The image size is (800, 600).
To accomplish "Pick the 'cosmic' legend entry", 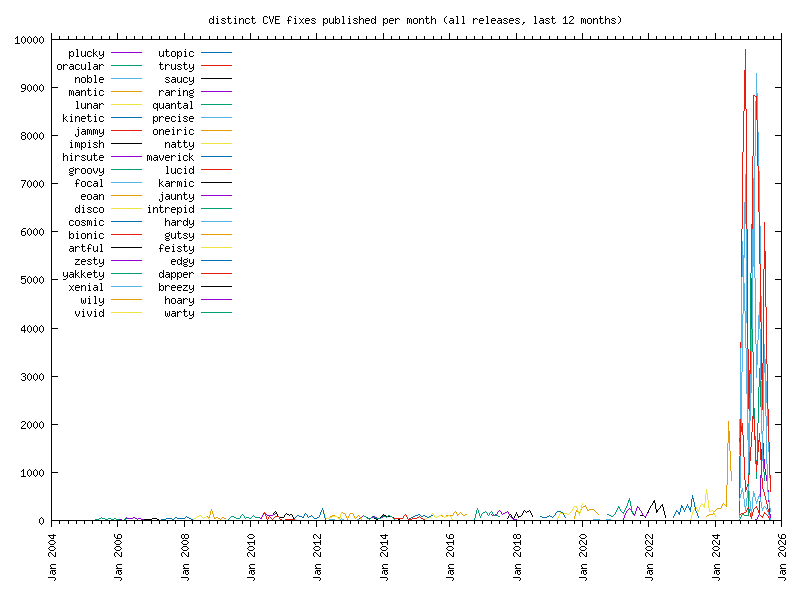I will click(x=86, y=222).
